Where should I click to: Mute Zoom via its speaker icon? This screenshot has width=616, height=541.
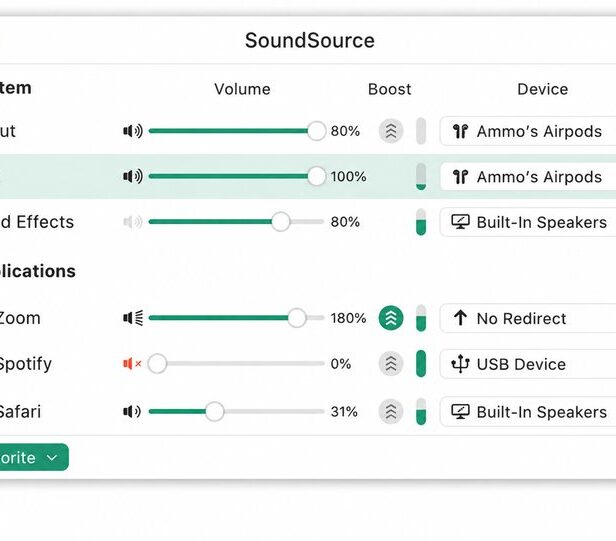(133, 318)
